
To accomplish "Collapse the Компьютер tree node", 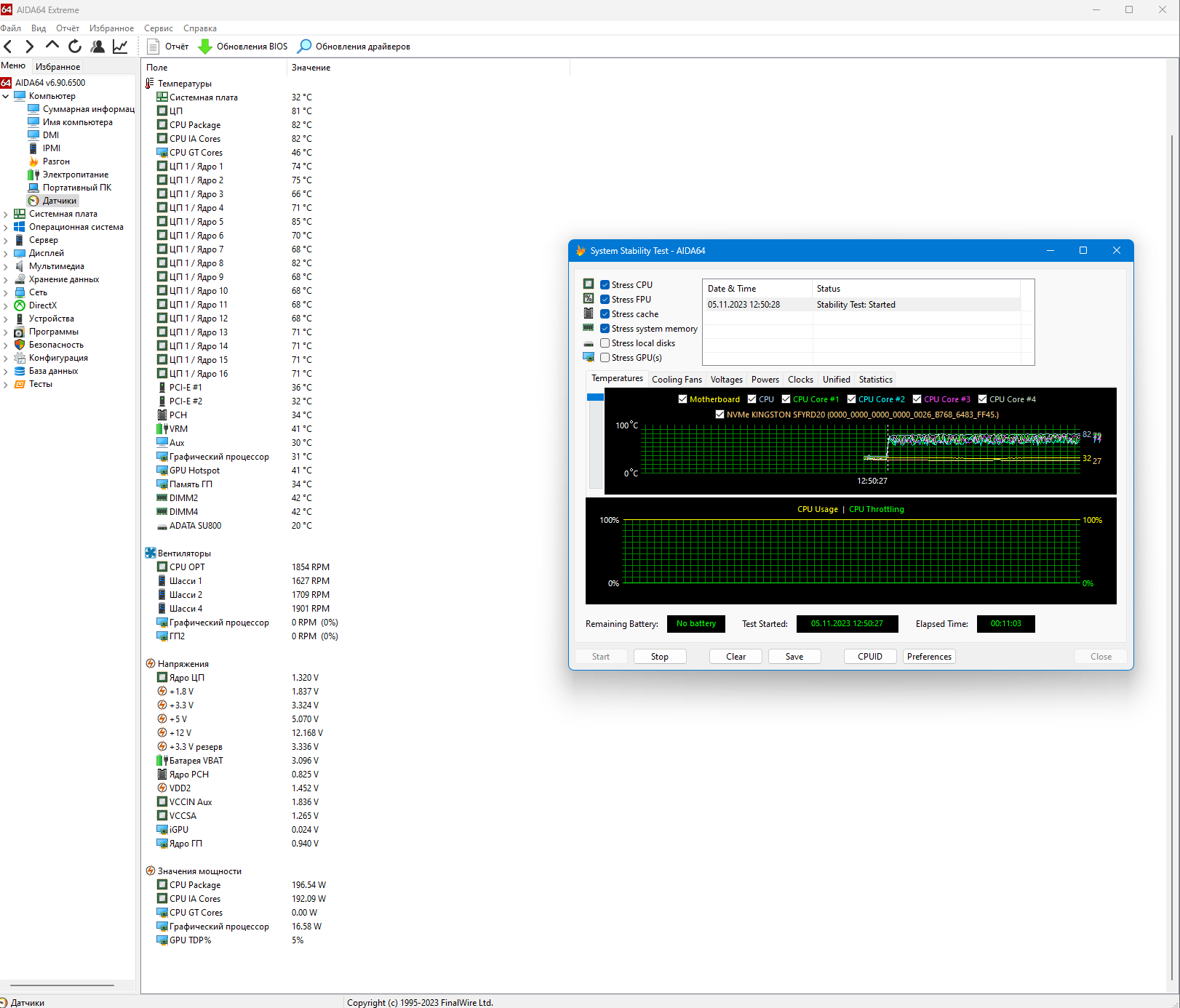I will (x=6, y=96).
